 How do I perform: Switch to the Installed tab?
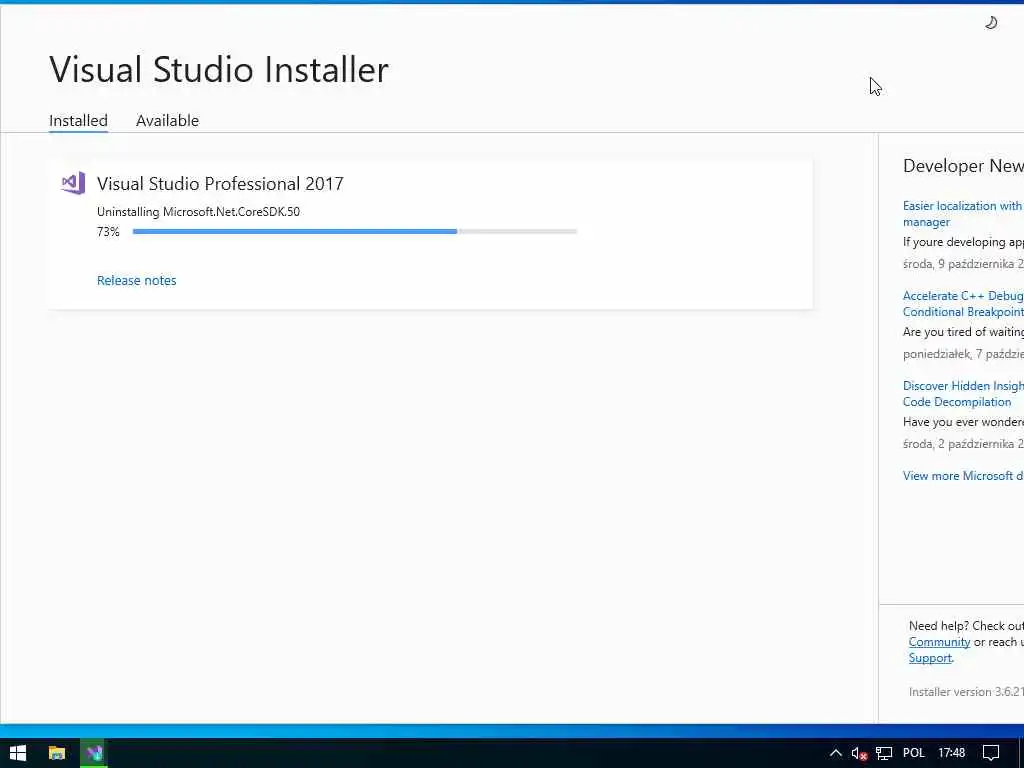(78, 121)
